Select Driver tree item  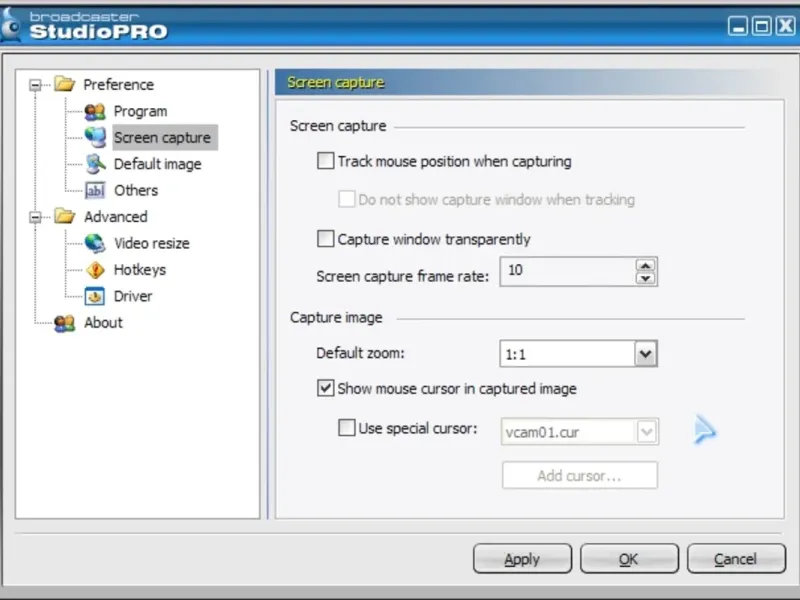[133, 296]
